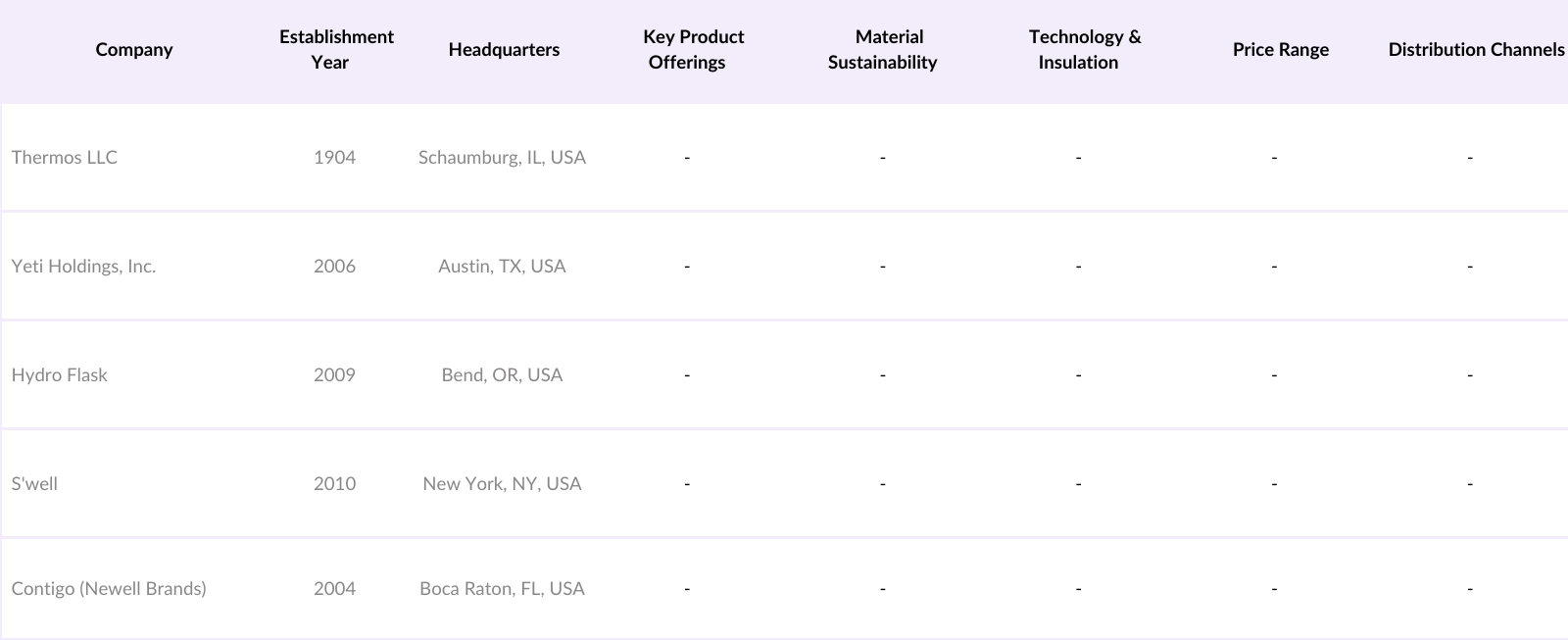Click the Material Sustainability column header

pyautogui.click(x=883, y=50)
